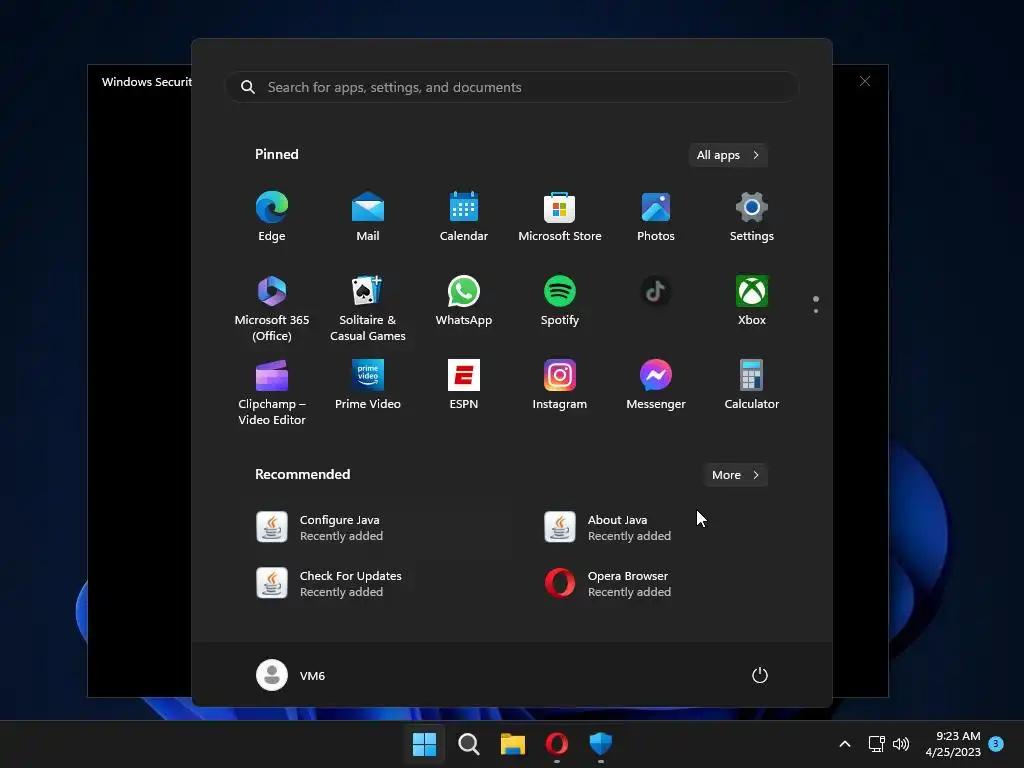
Task: Open the network status tray icon
Action: 876,744
